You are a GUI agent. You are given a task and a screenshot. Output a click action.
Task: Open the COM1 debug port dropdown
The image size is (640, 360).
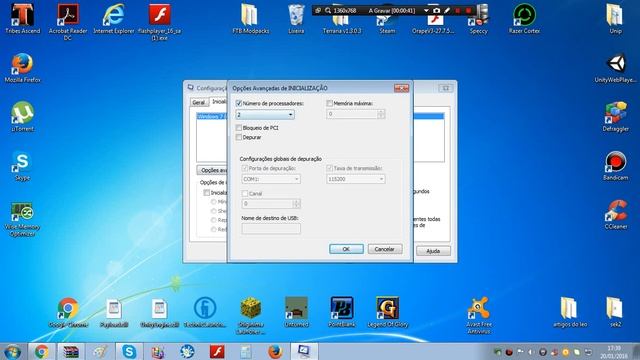tap(271, 179)
